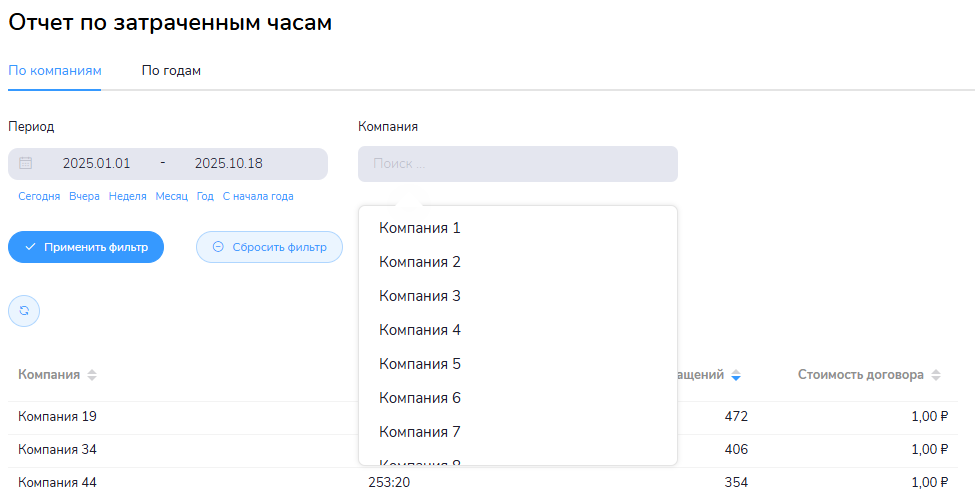Choose Компания 3 in the dropdown
This screenshot has height=495, width=975.
point(420,296)
